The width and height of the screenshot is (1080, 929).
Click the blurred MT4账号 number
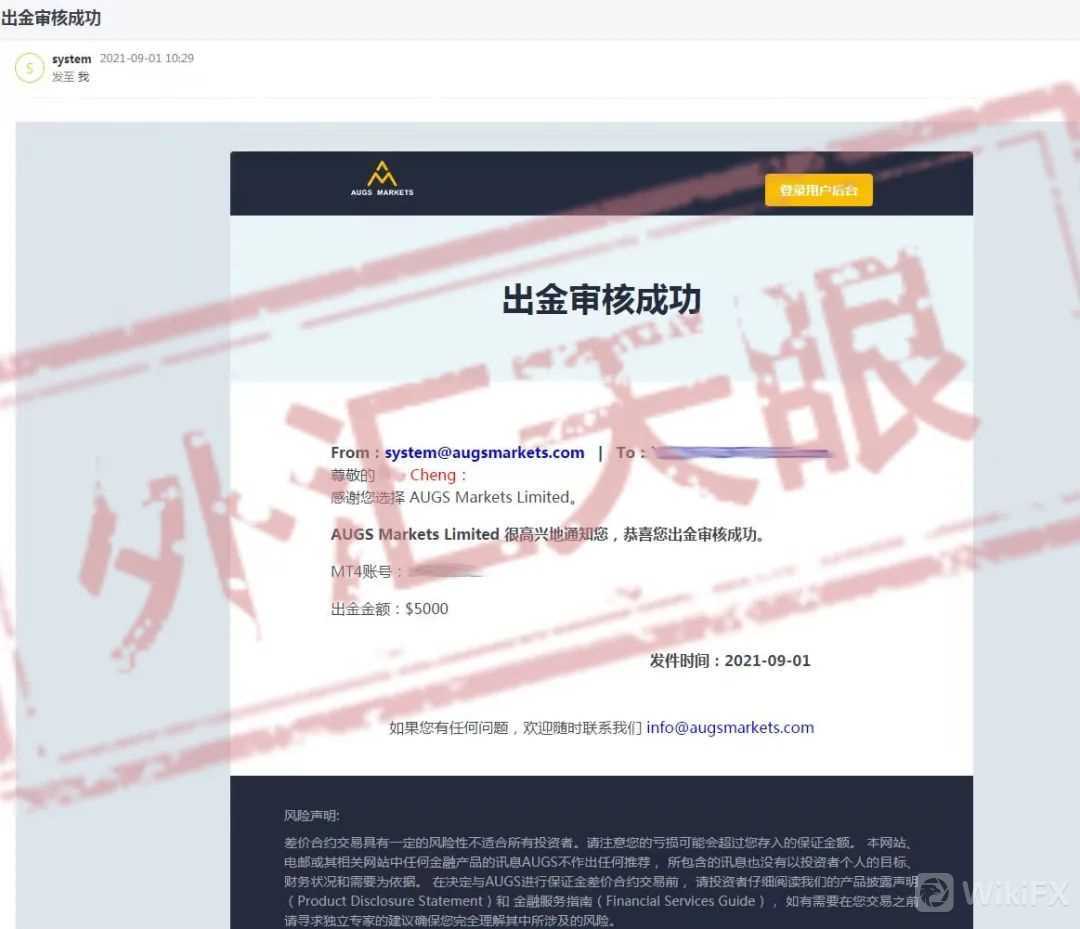click(x=446, y=572)
